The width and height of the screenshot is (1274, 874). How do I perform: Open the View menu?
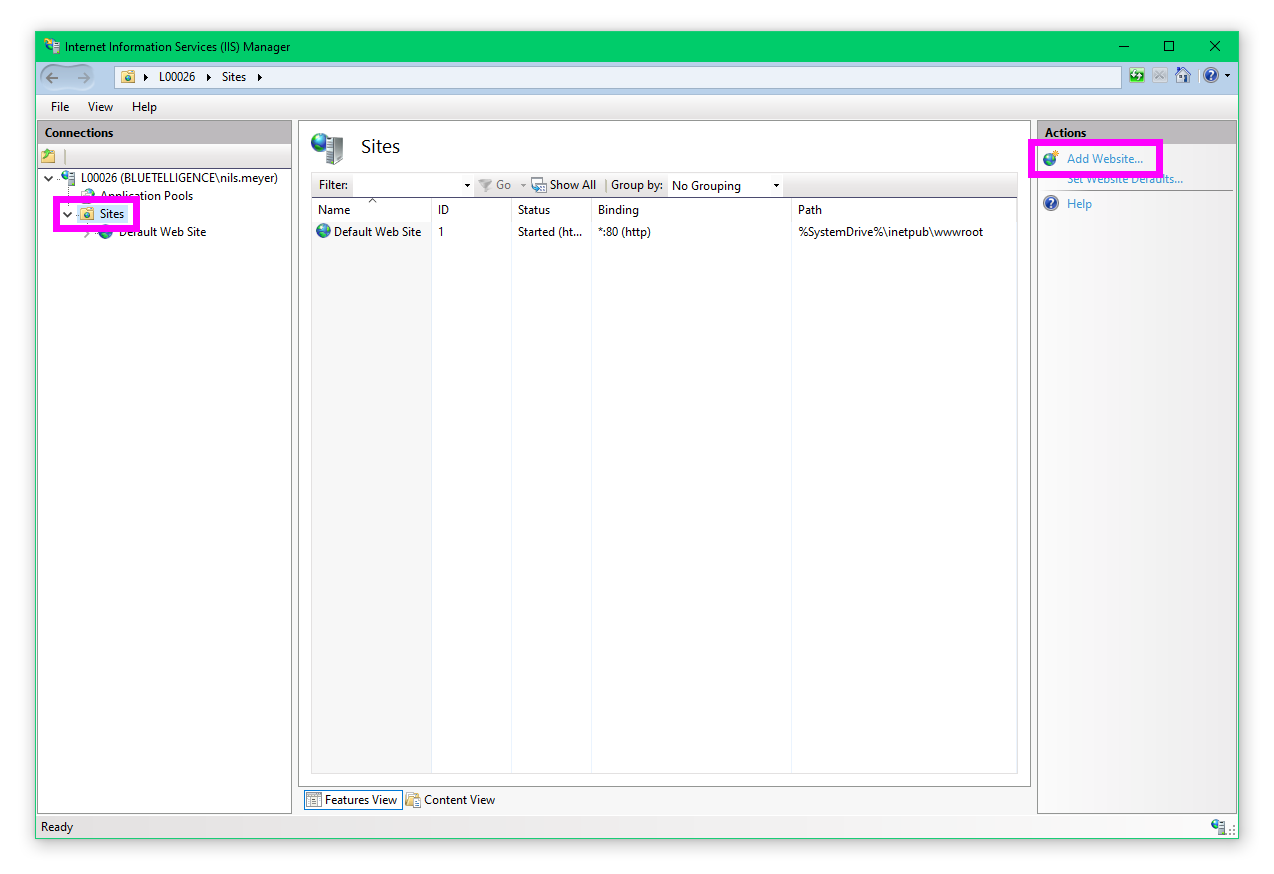point(100,107)
